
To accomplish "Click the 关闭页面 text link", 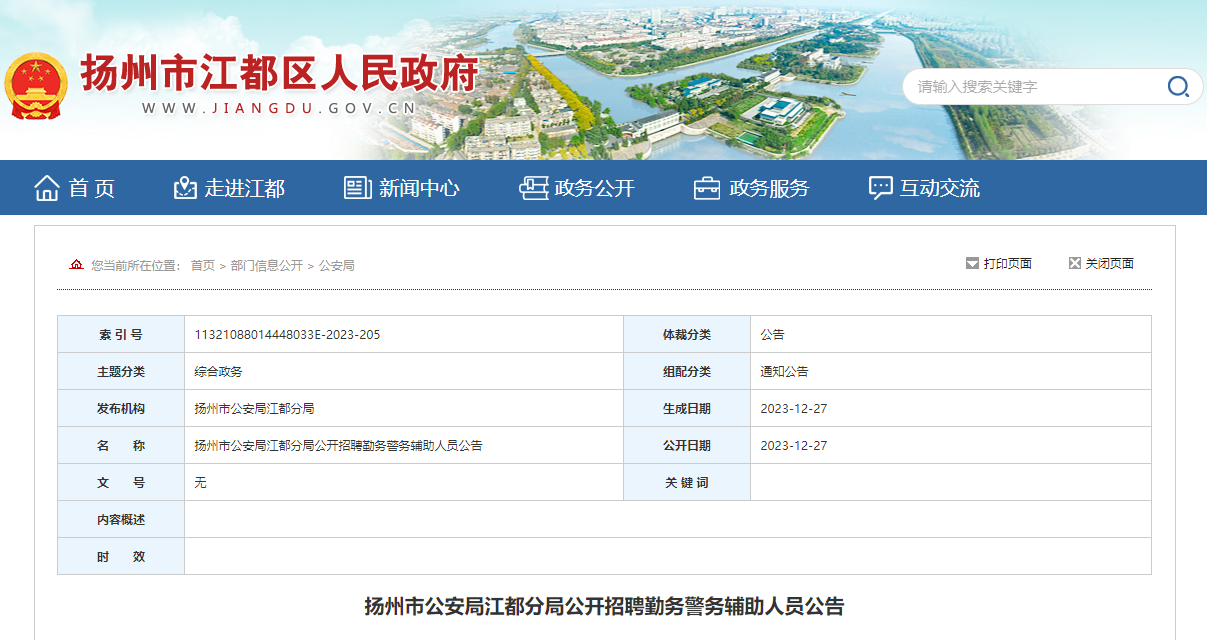I will tap(1110, 264).
